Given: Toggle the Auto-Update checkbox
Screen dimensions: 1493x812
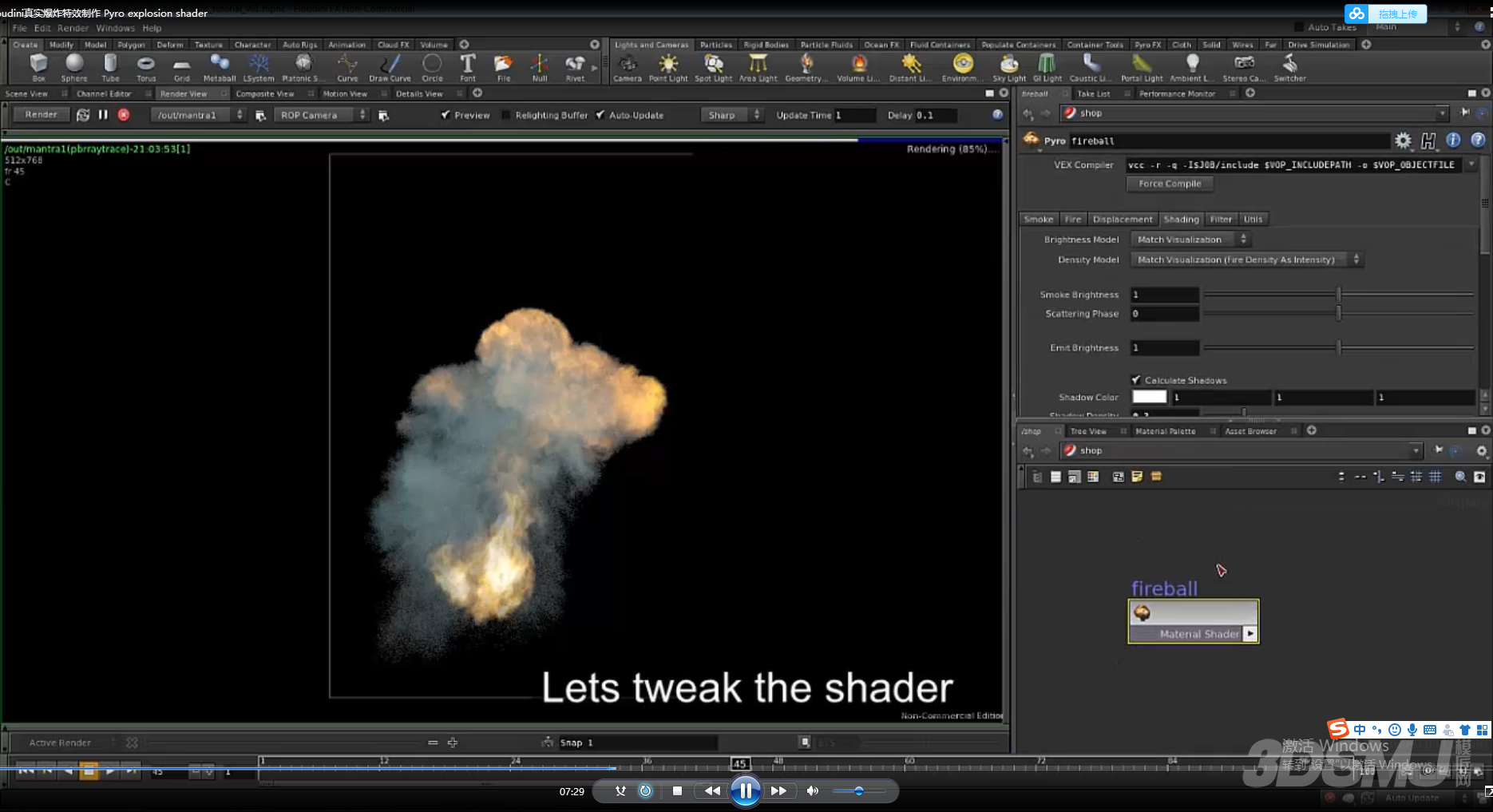Looking at the screenshot, I should [600, 115].
